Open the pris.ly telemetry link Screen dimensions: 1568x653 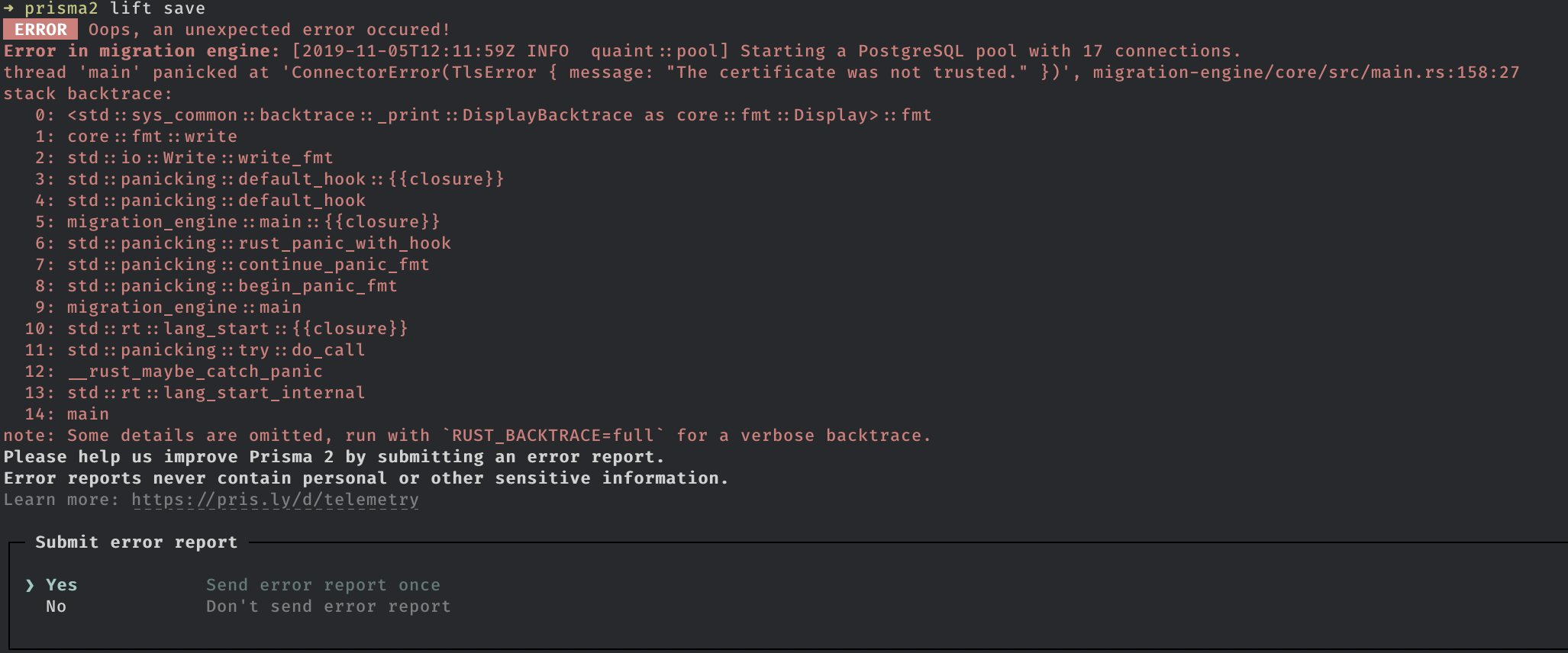point(275,500)
